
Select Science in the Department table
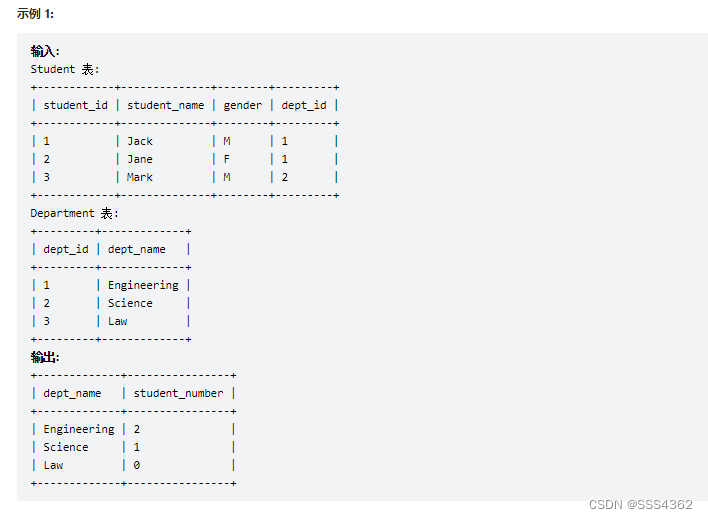[130, 303]
